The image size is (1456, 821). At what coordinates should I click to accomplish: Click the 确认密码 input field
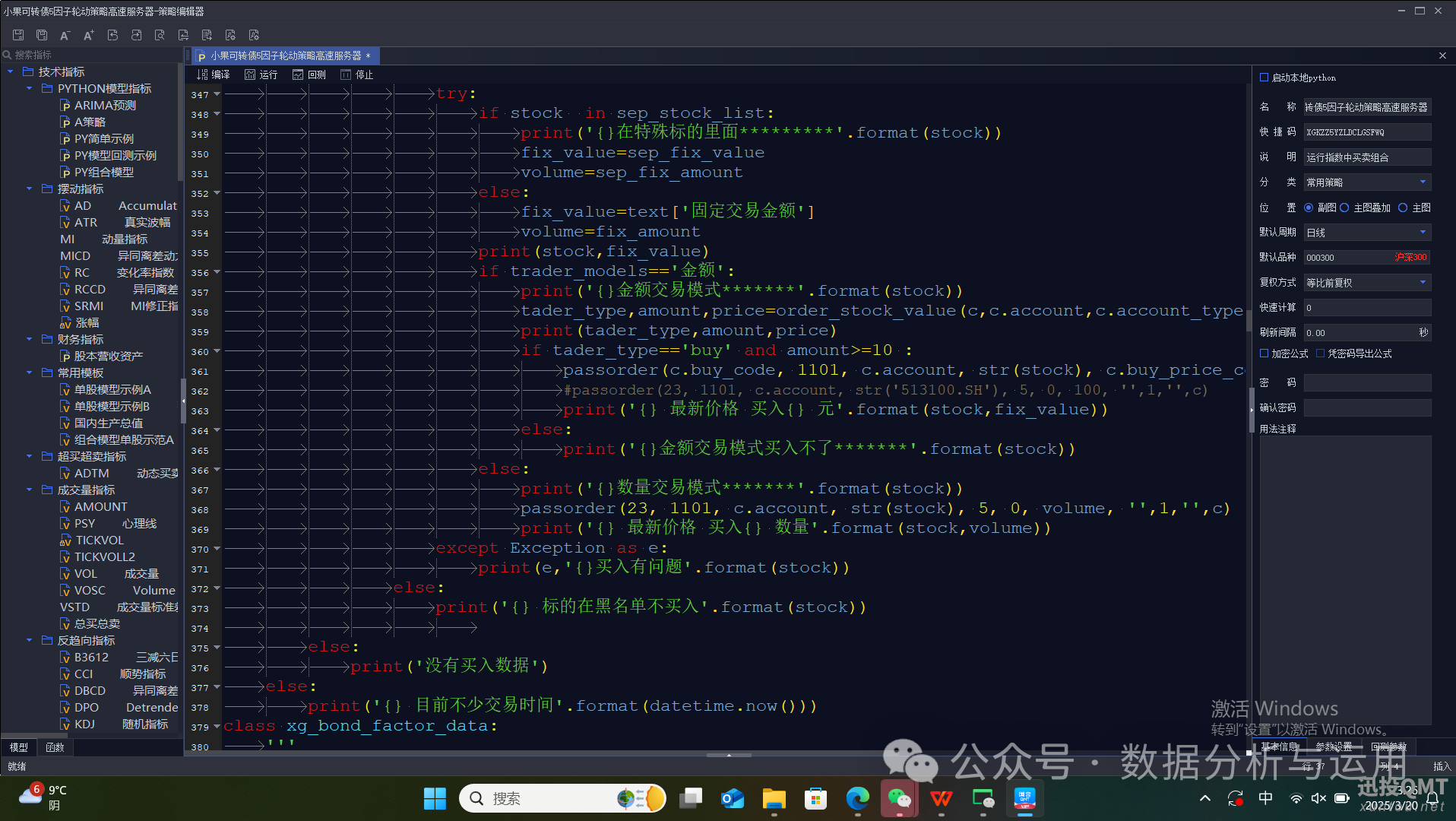(x=1367, y=408)
